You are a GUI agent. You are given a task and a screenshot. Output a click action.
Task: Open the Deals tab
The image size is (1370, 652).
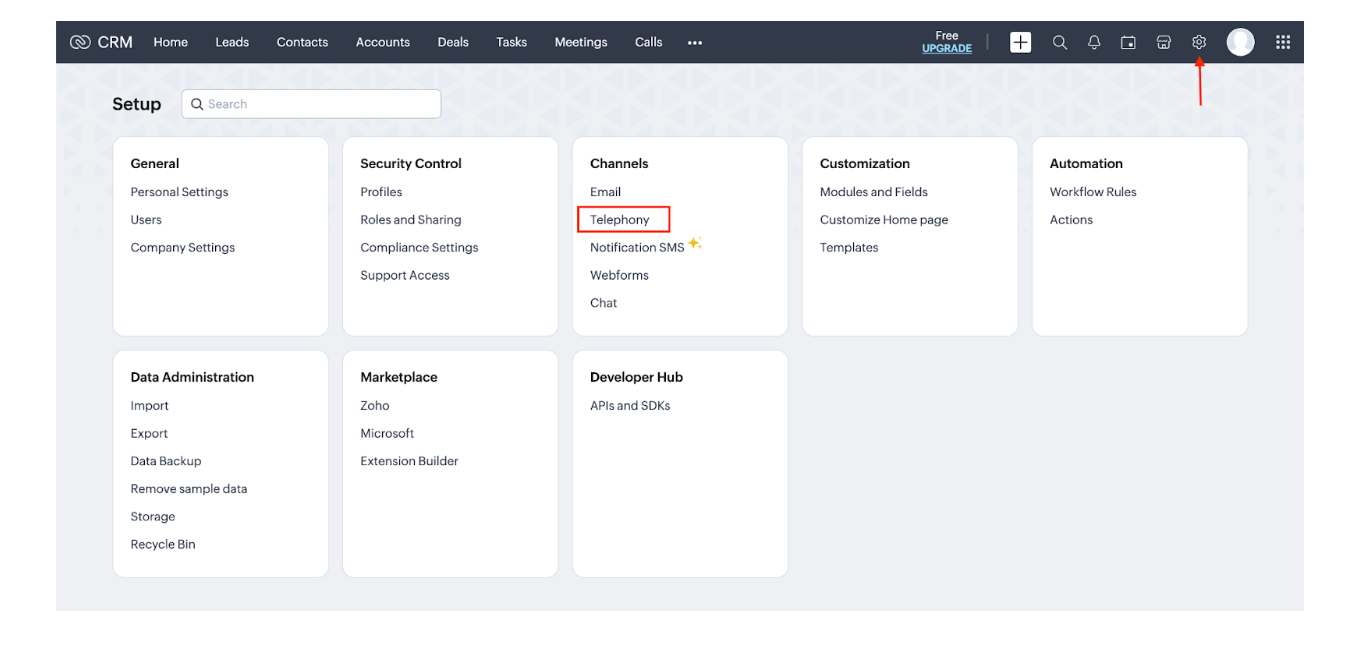coord(453,42)
